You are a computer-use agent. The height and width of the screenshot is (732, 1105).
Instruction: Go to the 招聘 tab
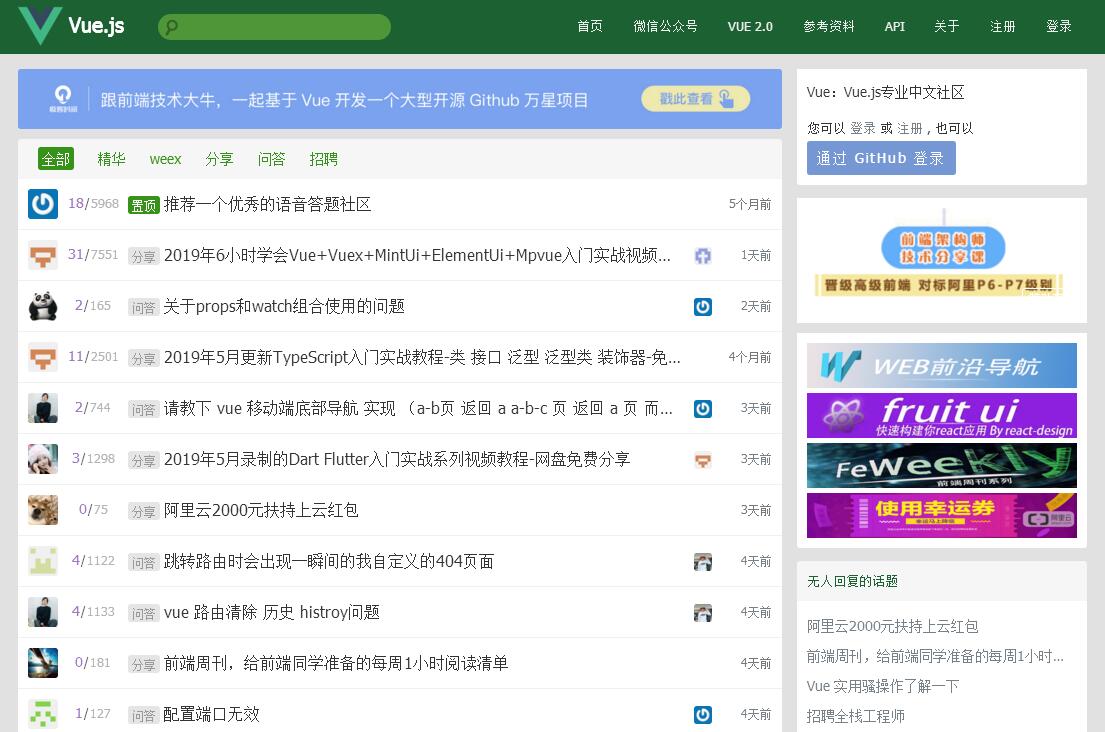point(323,159)
